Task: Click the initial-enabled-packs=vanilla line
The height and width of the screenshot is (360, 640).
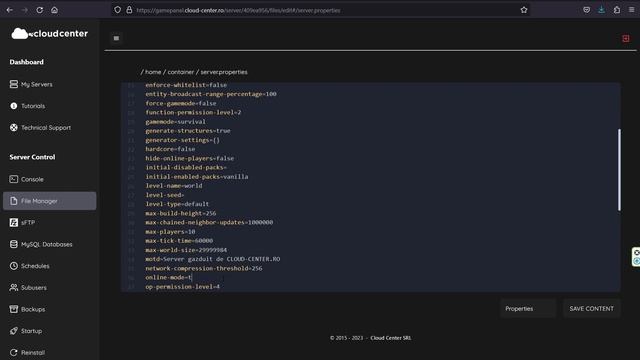Action: [x=197, y=177]
